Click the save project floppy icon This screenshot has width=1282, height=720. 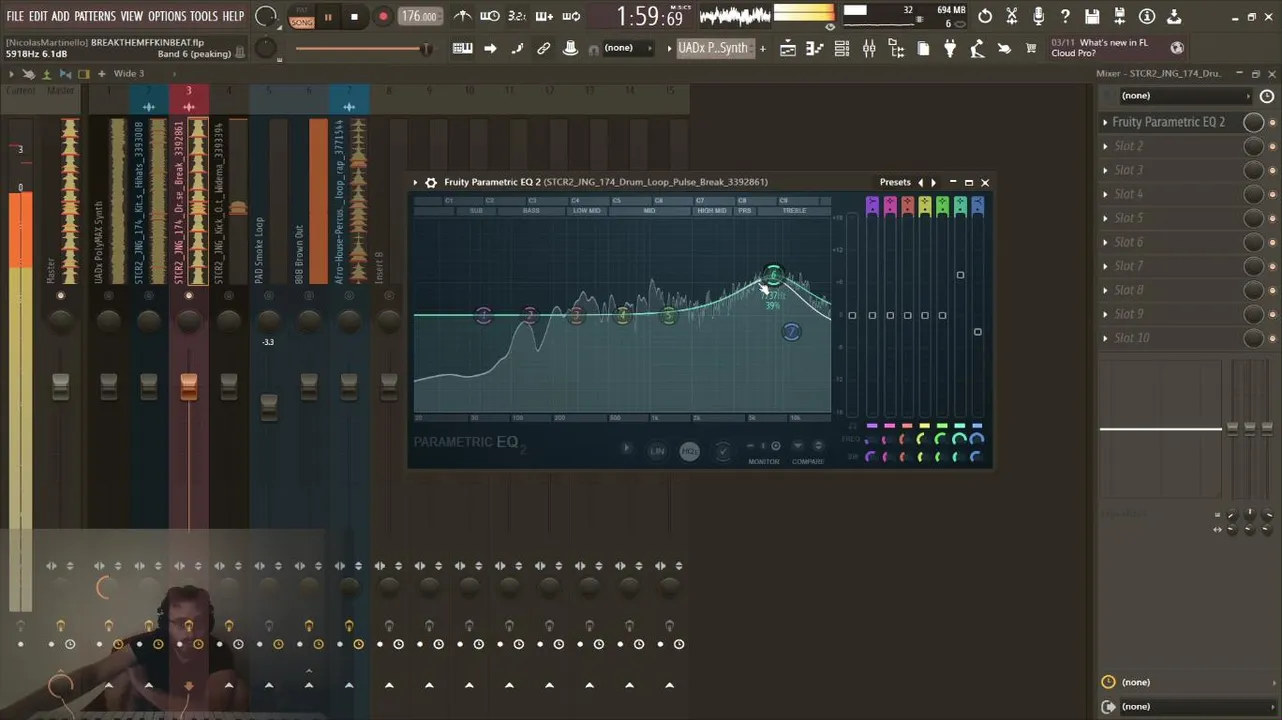pyautogui.click(x=1092, y=16)
